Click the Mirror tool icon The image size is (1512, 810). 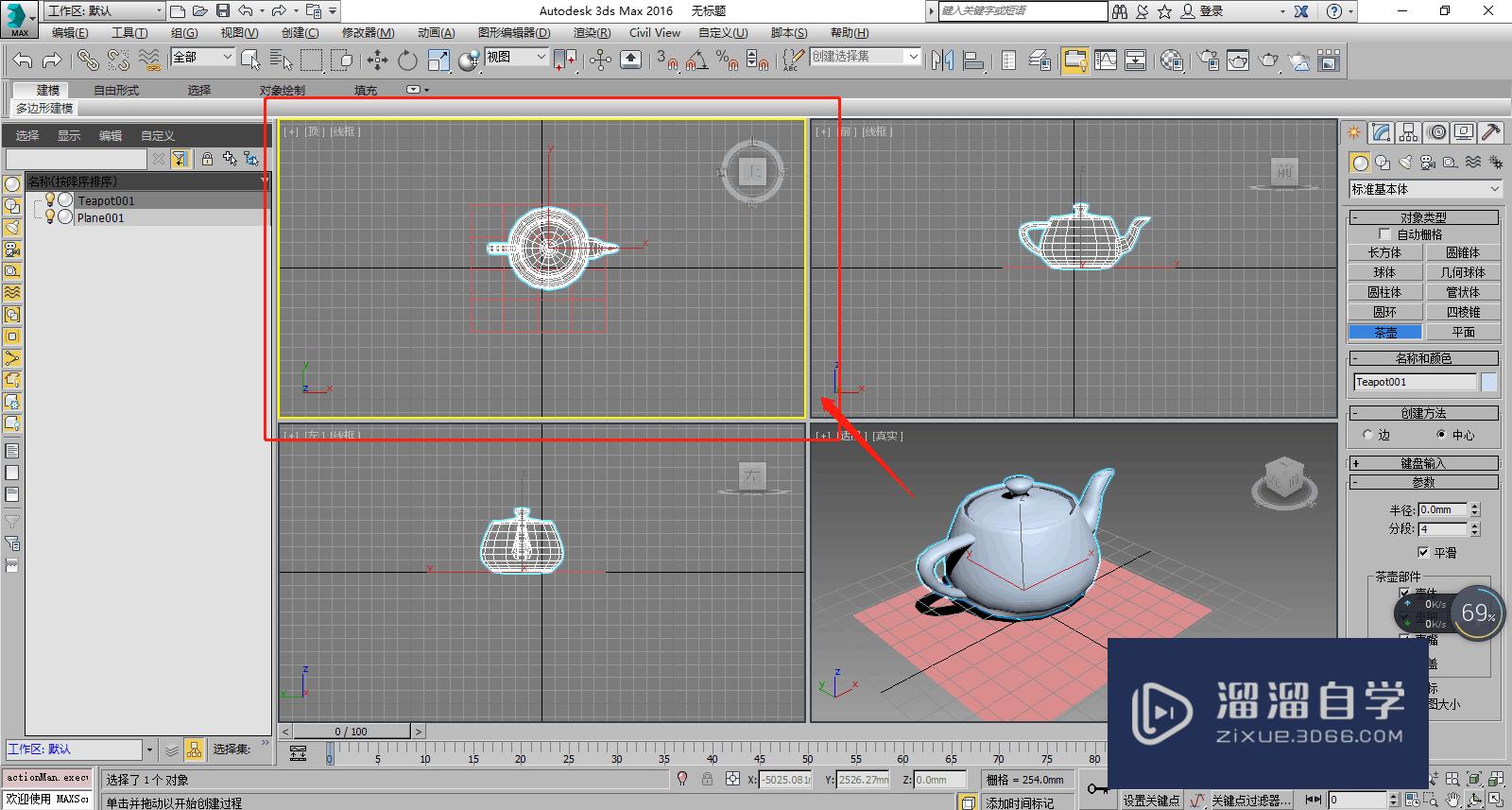point(942,60)
